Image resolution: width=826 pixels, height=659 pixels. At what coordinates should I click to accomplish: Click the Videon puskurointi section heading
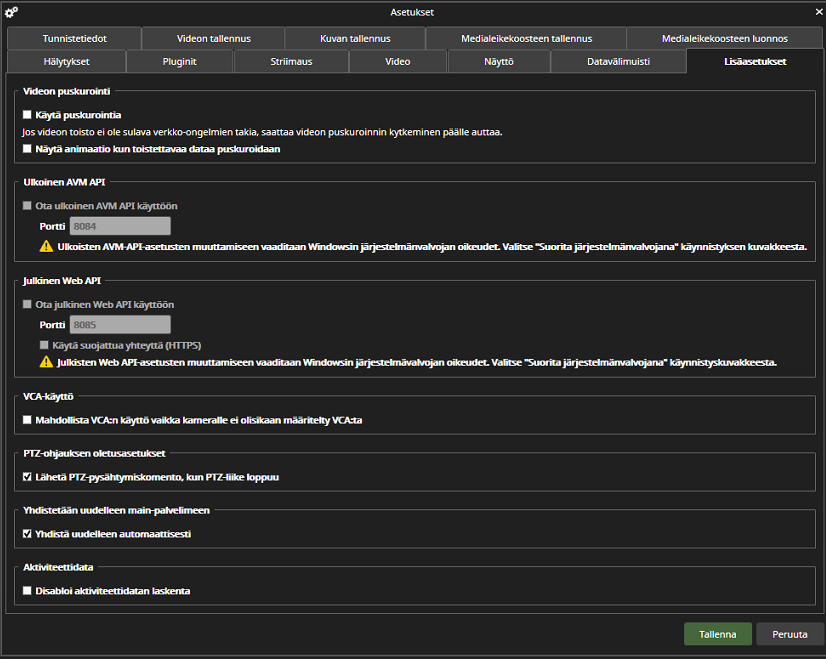click(x=67, y=91)
